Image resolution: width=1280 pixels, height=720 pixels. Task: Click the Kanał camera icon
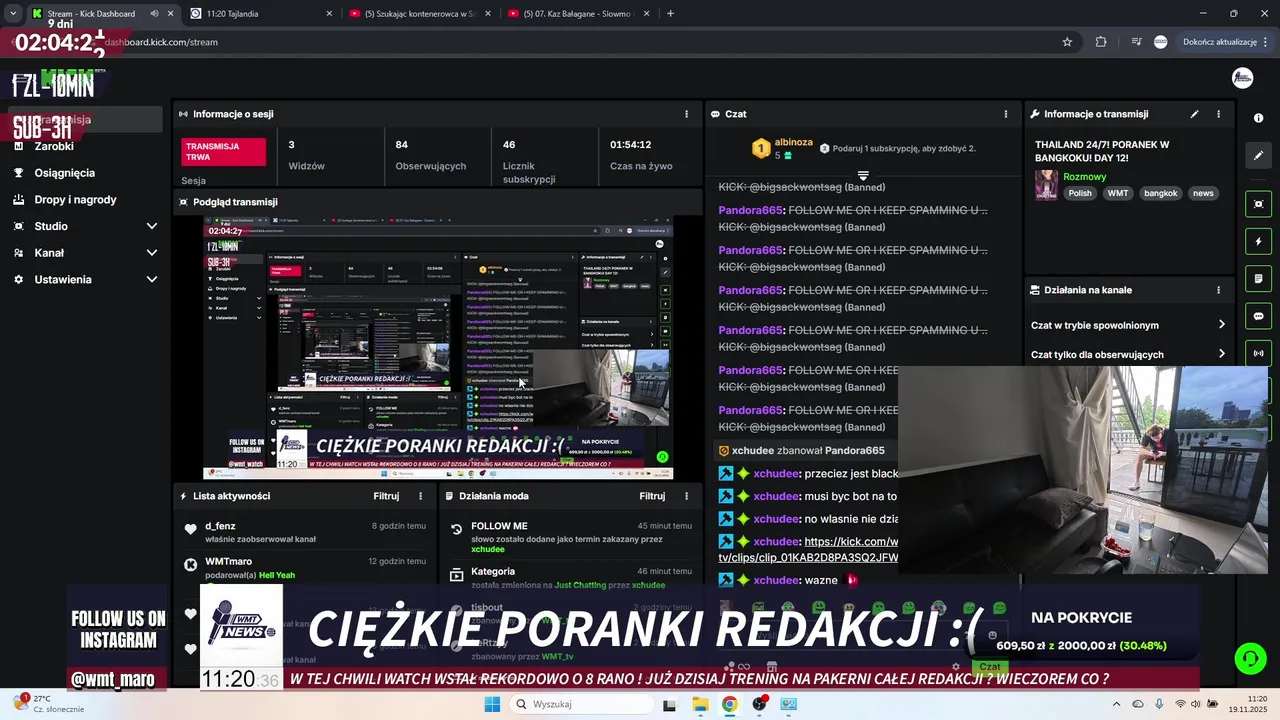[18, 253]
